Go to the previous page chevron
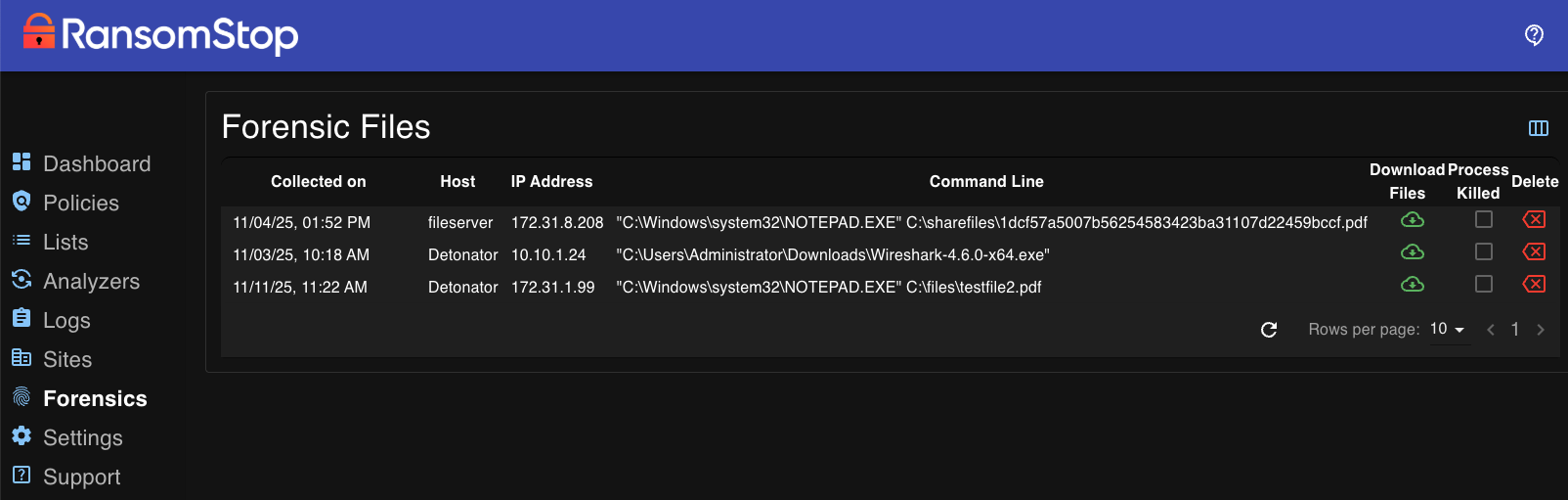Screen dimensions: 1568x500 click(1490, 330)
